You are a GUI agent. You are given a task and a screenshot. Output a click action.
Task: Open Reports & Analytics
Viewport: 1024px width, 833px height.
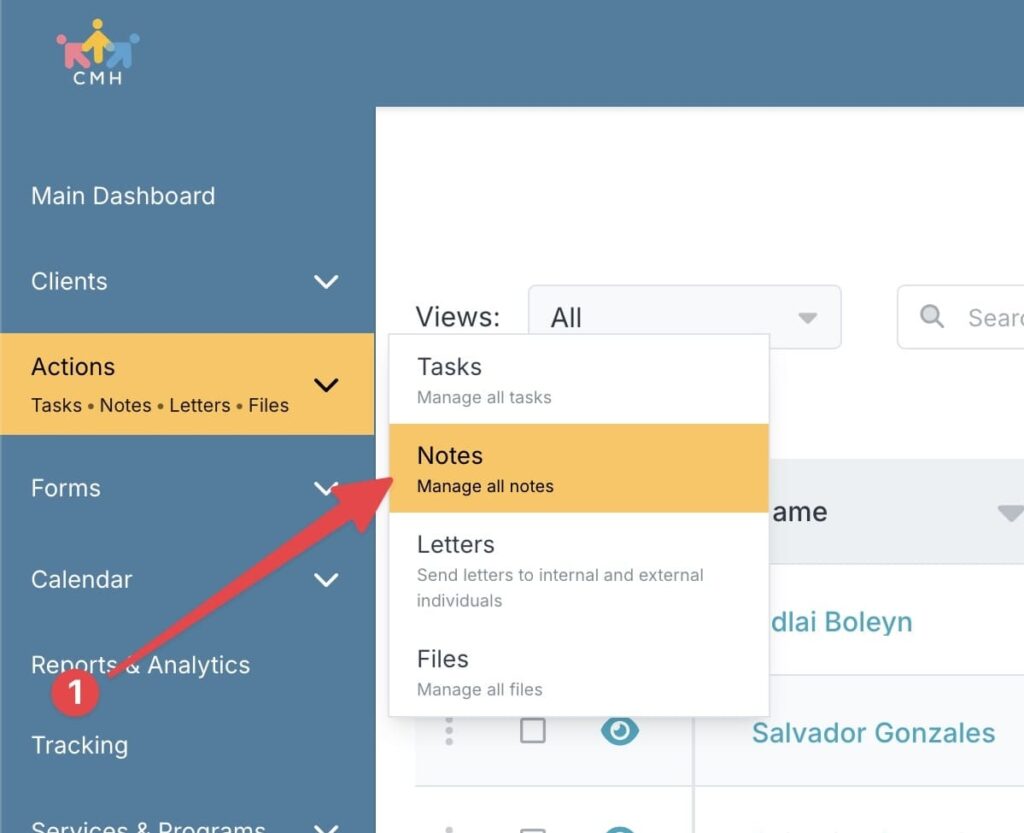pos(140,665)
